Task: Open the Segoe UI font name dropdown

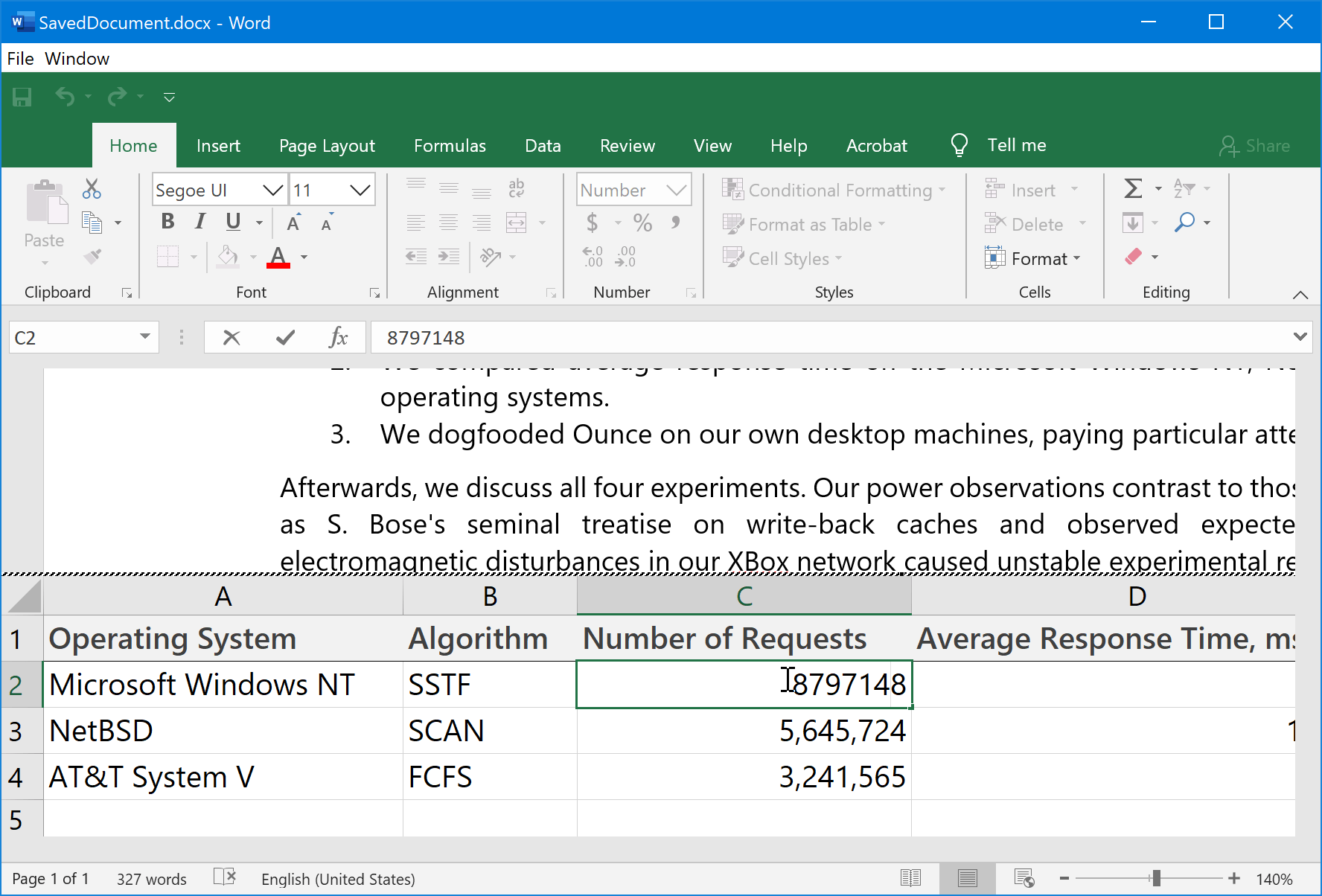Action: pyautogui.click(x=272, y=189)
